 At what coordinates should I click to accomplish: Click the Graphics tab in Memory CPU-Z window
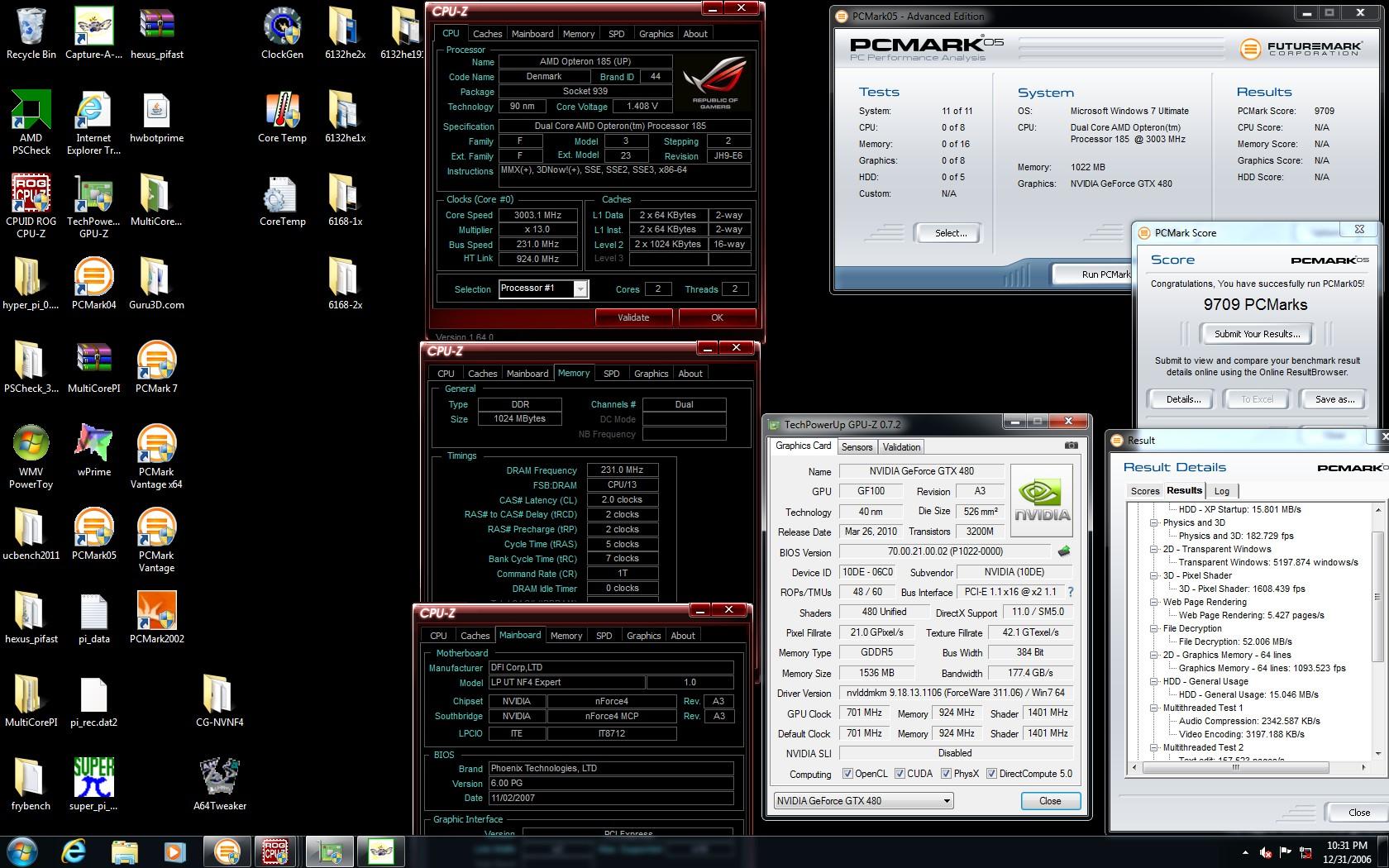pyautogui.click(x=651, y=374)
